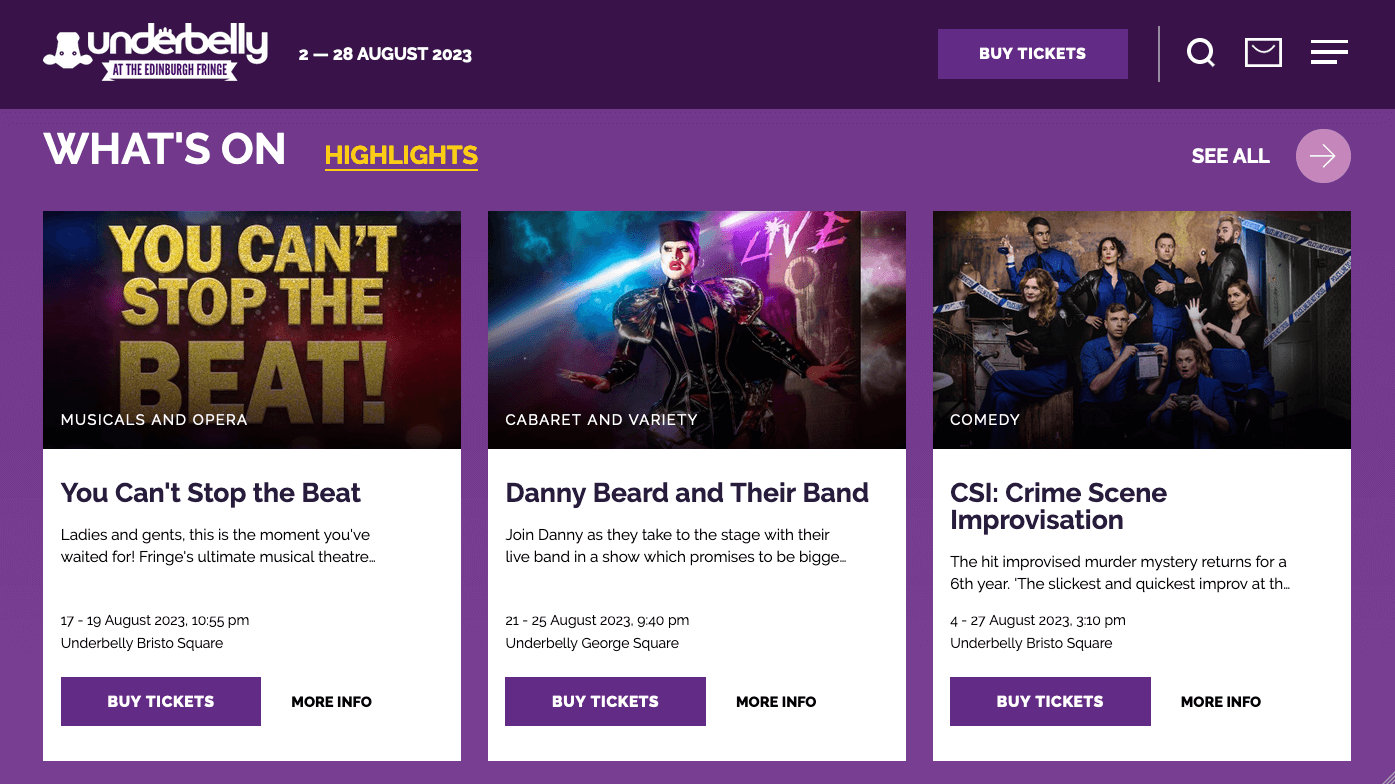Buy tickets for CSI: Crime Scene Improvisation
The width and height of the screenshot is (1395, 784).
[1050, 702]
